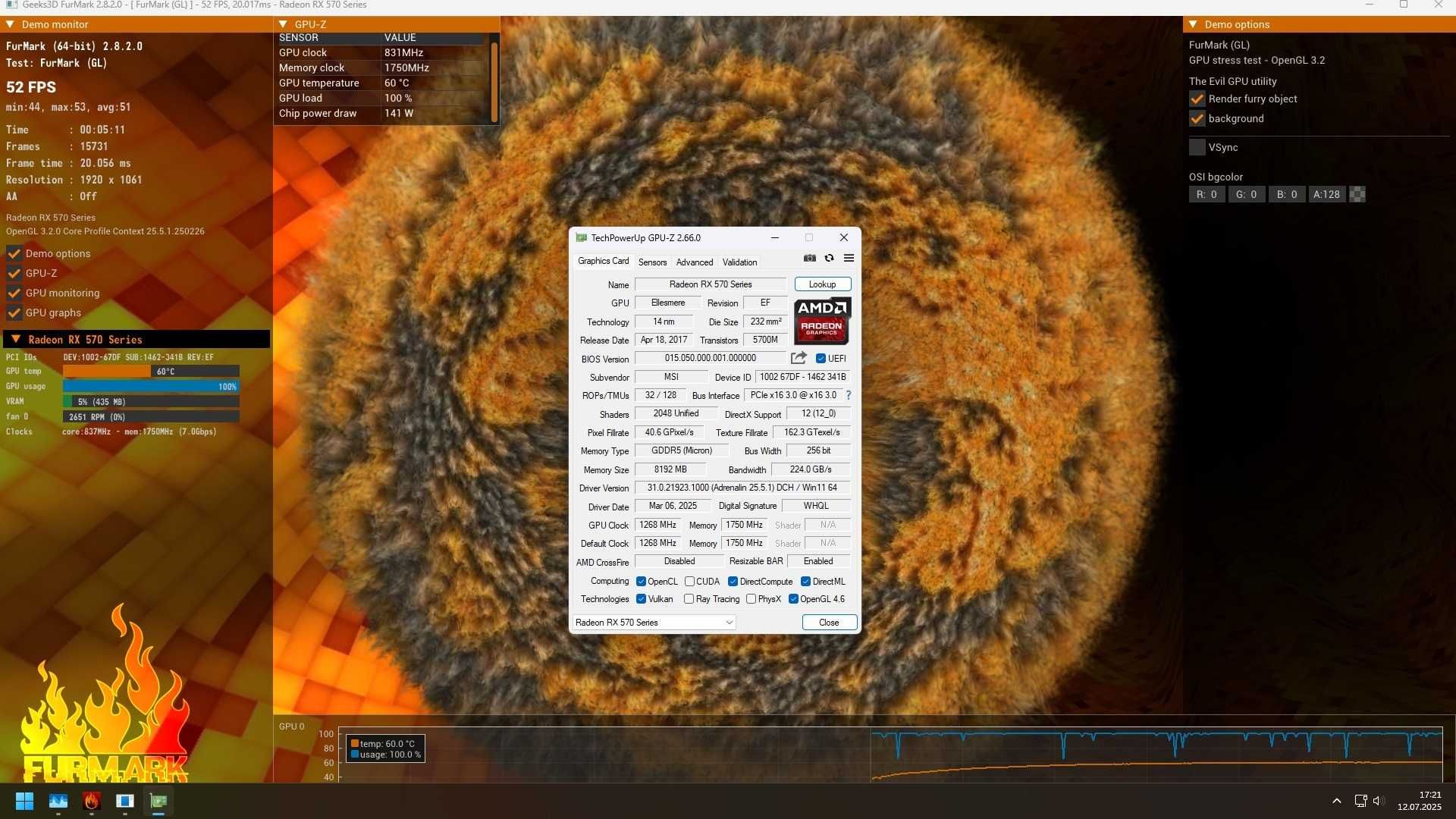This screenshot has width=1456, height=819.
Task: Click the GPU usage 100% bar
Action: 151,386
